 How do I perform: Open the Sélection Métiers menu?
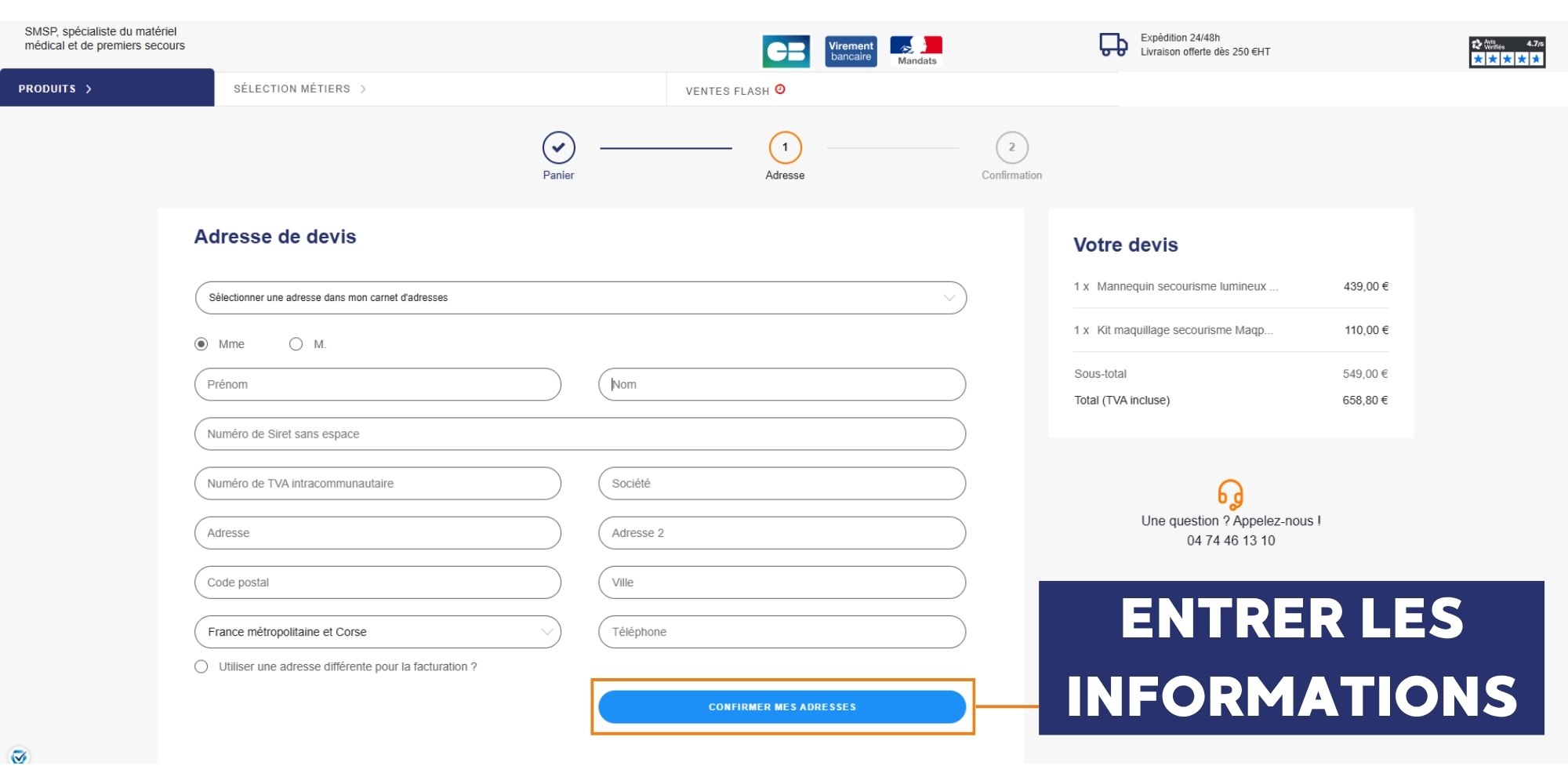[299, 89]
